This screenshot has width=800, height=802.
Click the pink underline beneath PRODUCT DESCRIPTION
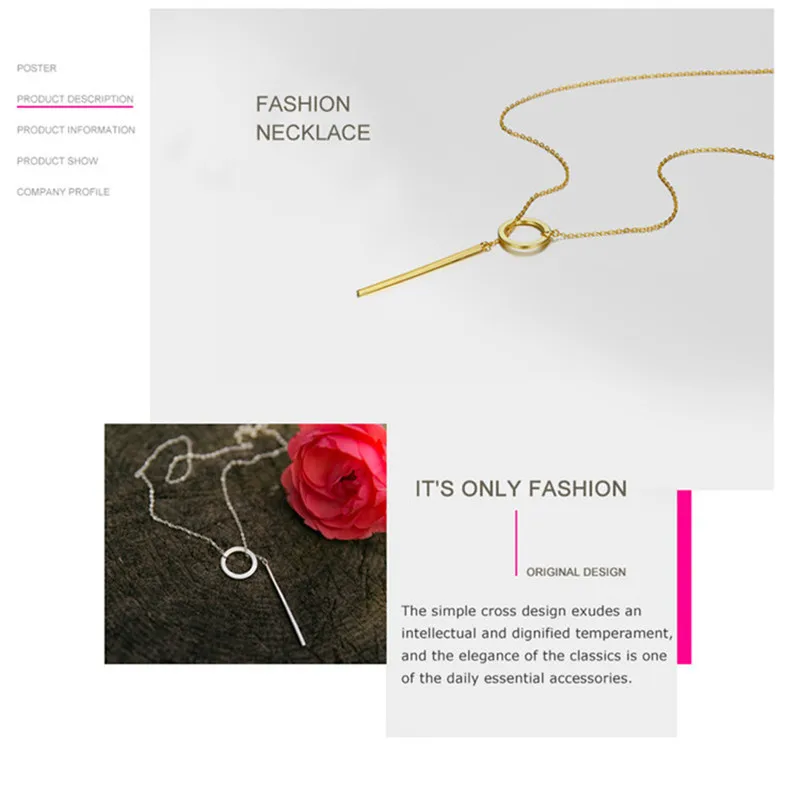point(75,107)
